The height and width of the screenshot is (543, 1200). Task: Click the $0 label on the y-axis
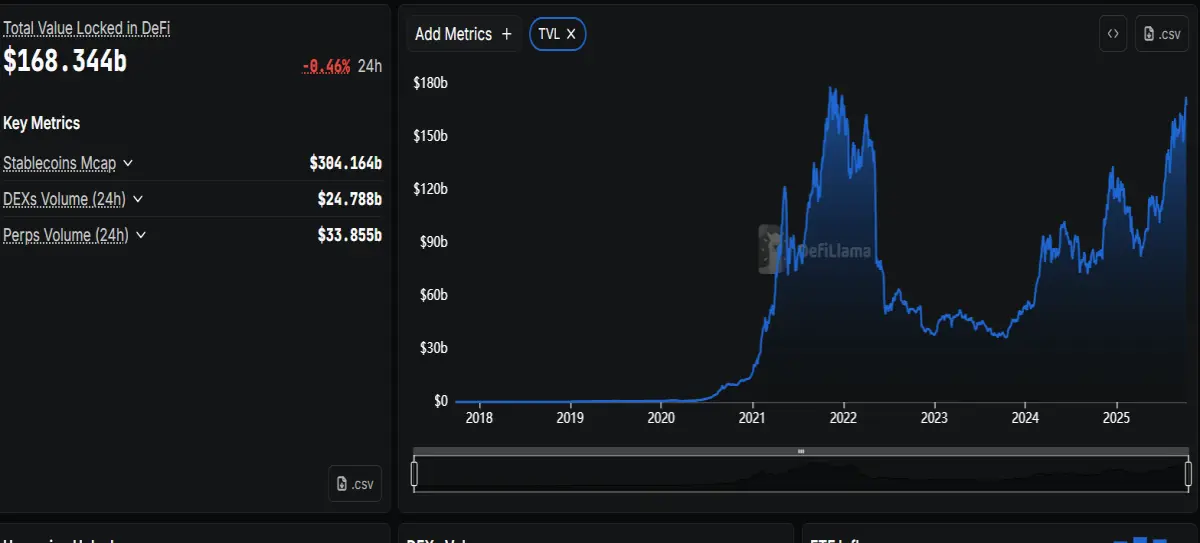(x=441, y=401)
